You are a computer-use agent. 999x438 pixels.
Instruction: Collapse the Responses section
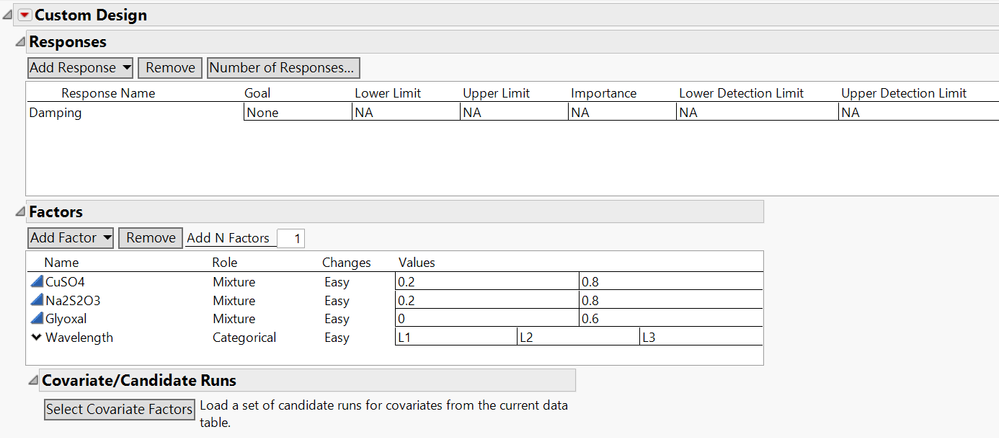(21, 42)
